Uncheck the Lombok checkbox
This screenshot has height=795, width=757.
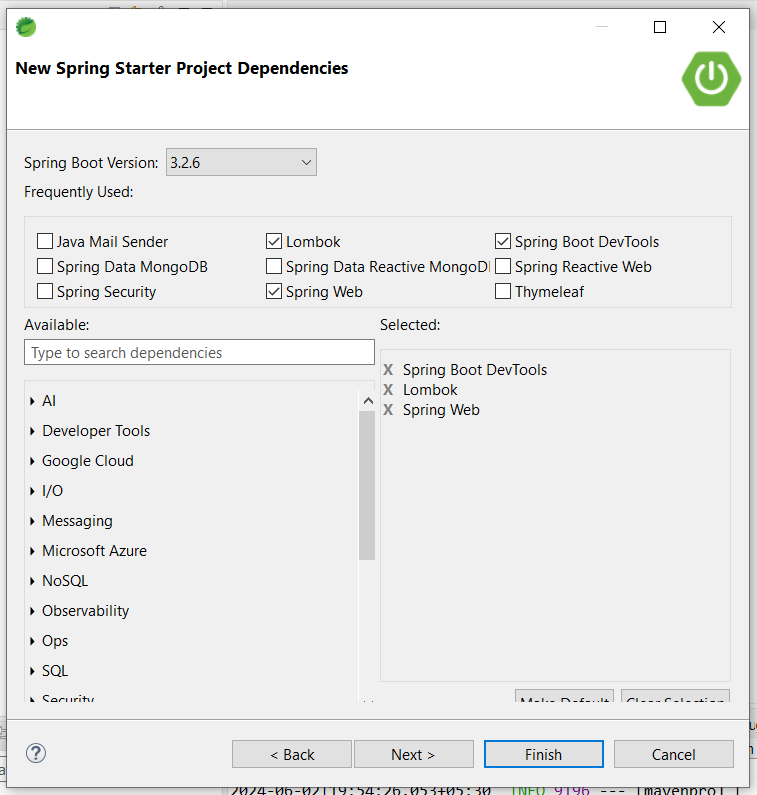pyautogui.click(x=274, y=241)
